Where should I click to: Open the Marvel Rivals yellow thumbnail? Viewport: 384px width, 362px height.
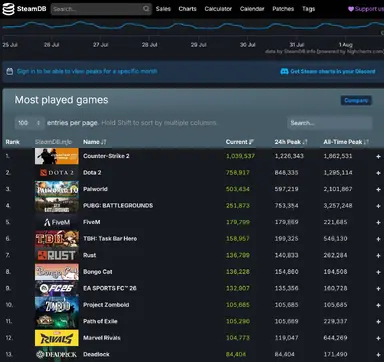coord(57,338)
